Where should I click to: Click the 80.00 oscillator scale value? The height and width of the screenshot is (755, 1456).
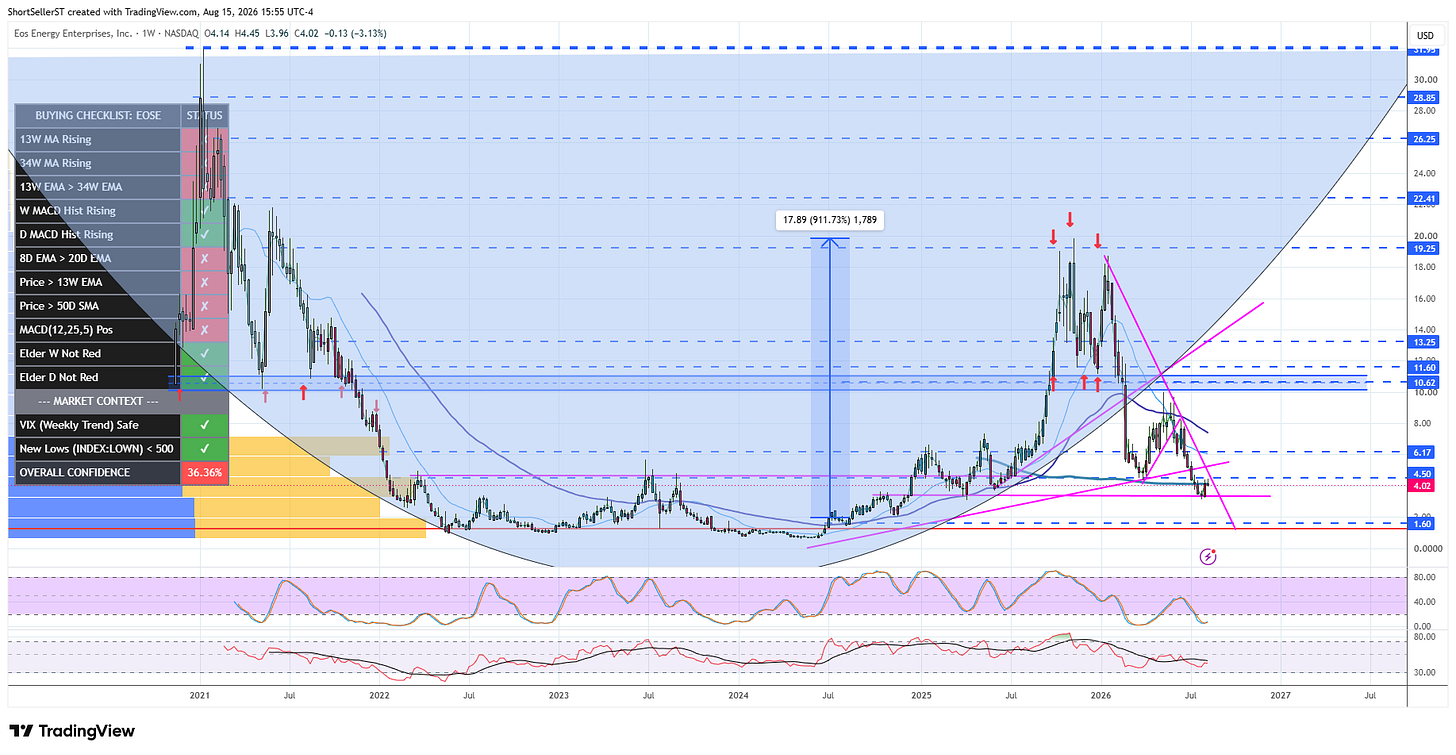[1424, 577]
